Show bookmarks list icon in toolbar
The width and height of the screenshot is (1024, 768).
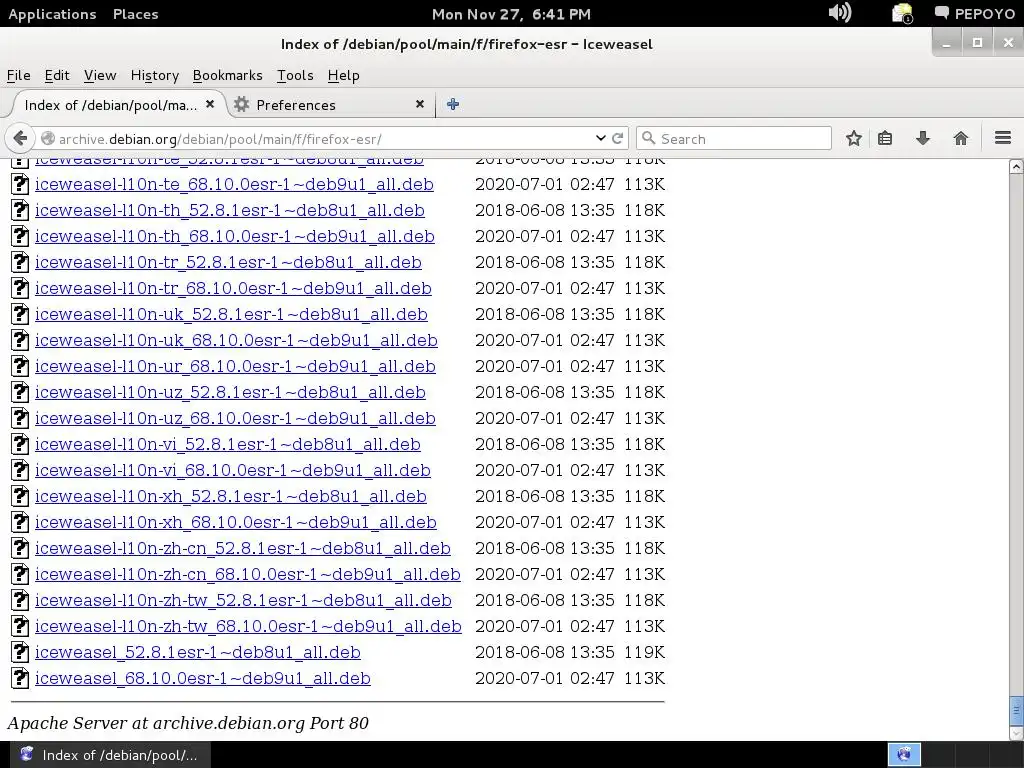(885, 138)
